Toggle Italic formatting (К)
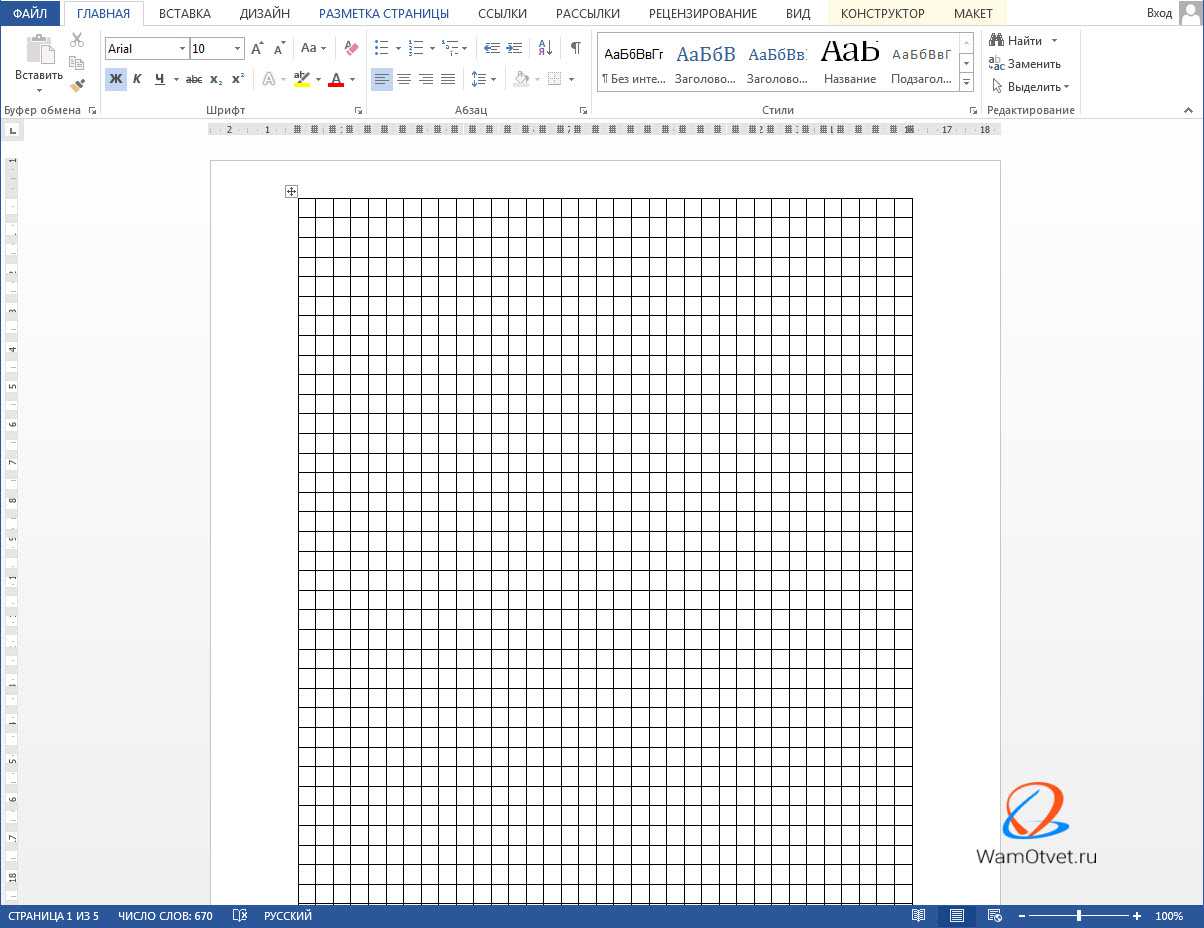 (x=137, y=79)
